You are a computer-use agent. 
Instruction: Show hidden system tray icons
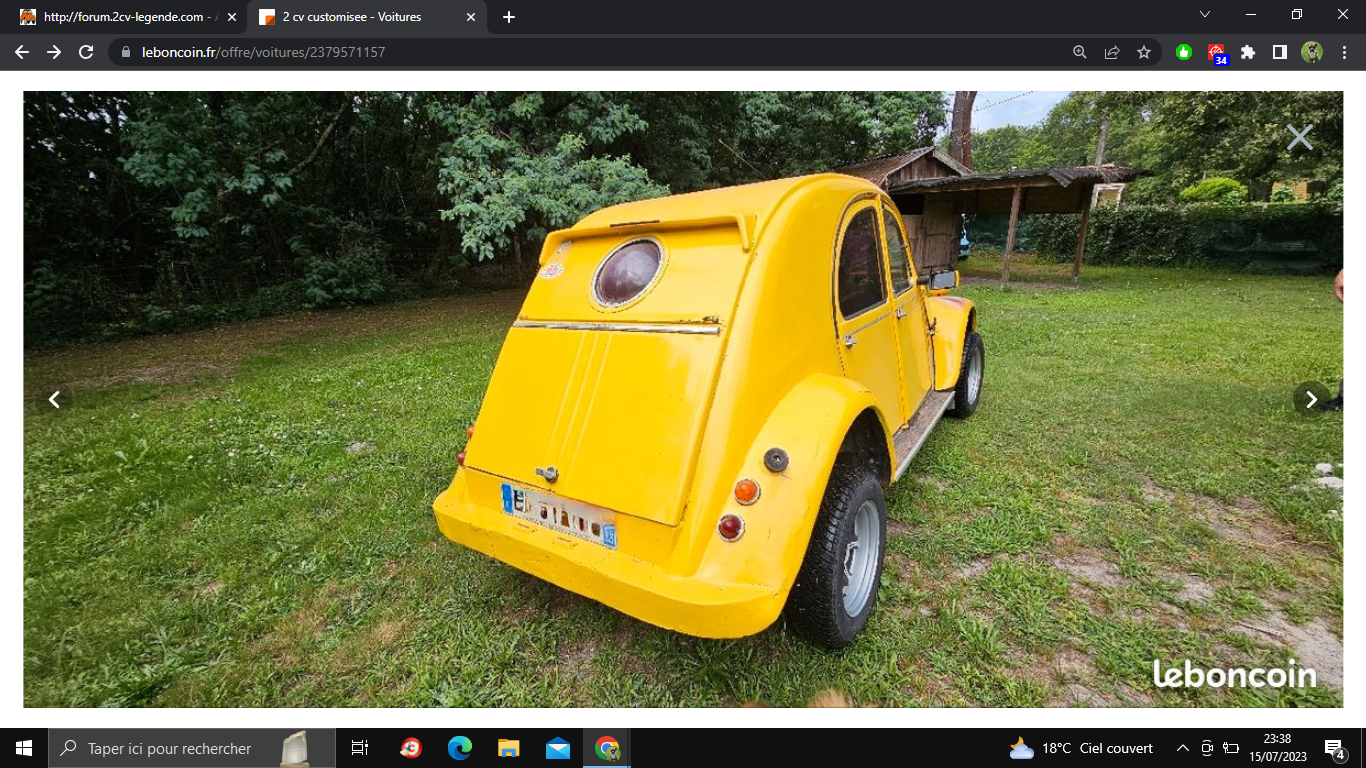click(x=1182, y=748)
